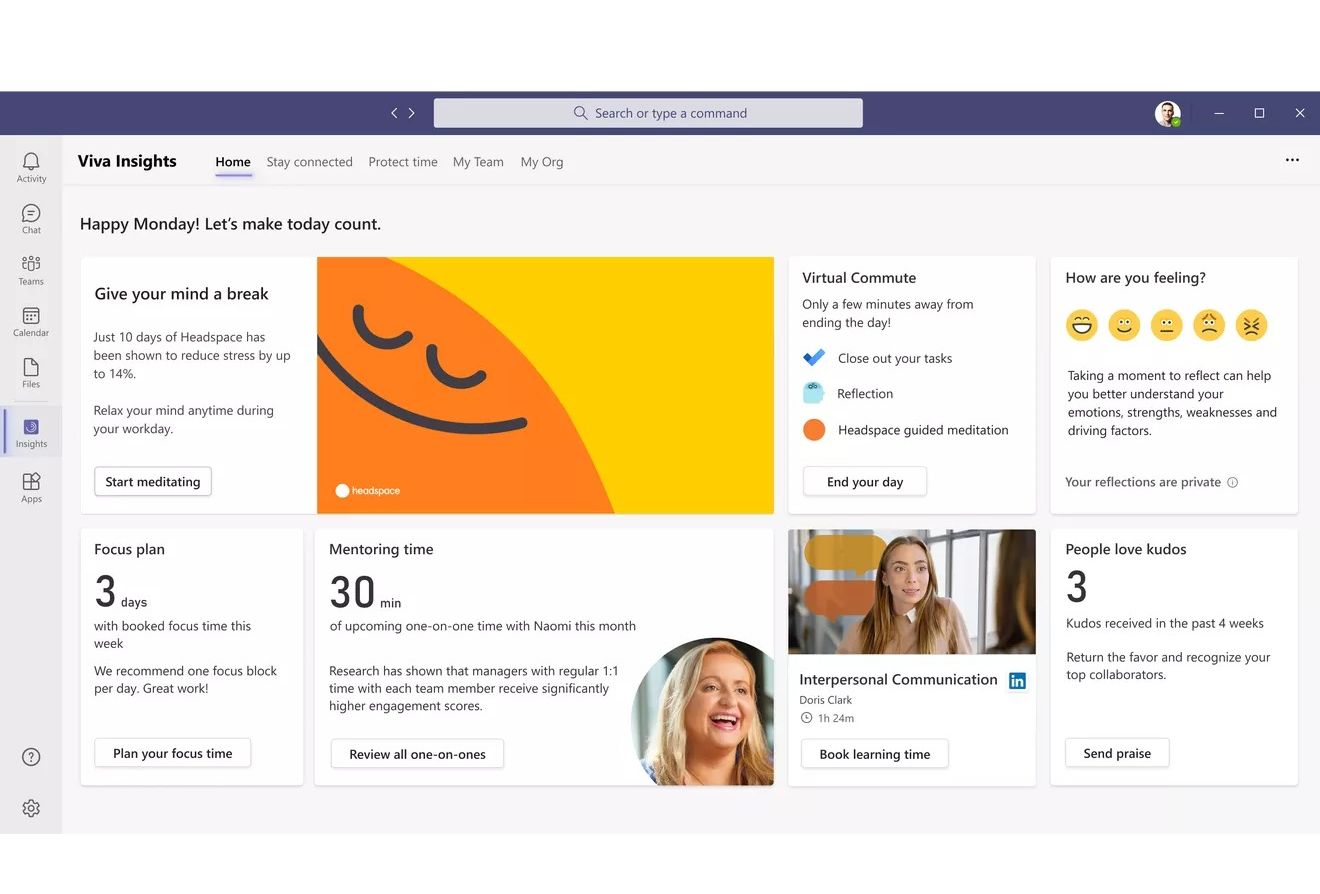This screenshot has height=894, width=1320.
Task: Open the Settings gear icon
Action: [x=31, y=808]
